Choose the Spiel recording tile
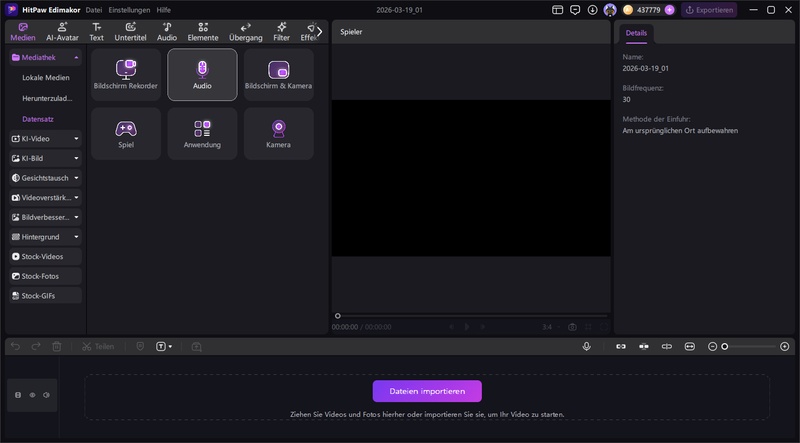 [126, 134]
